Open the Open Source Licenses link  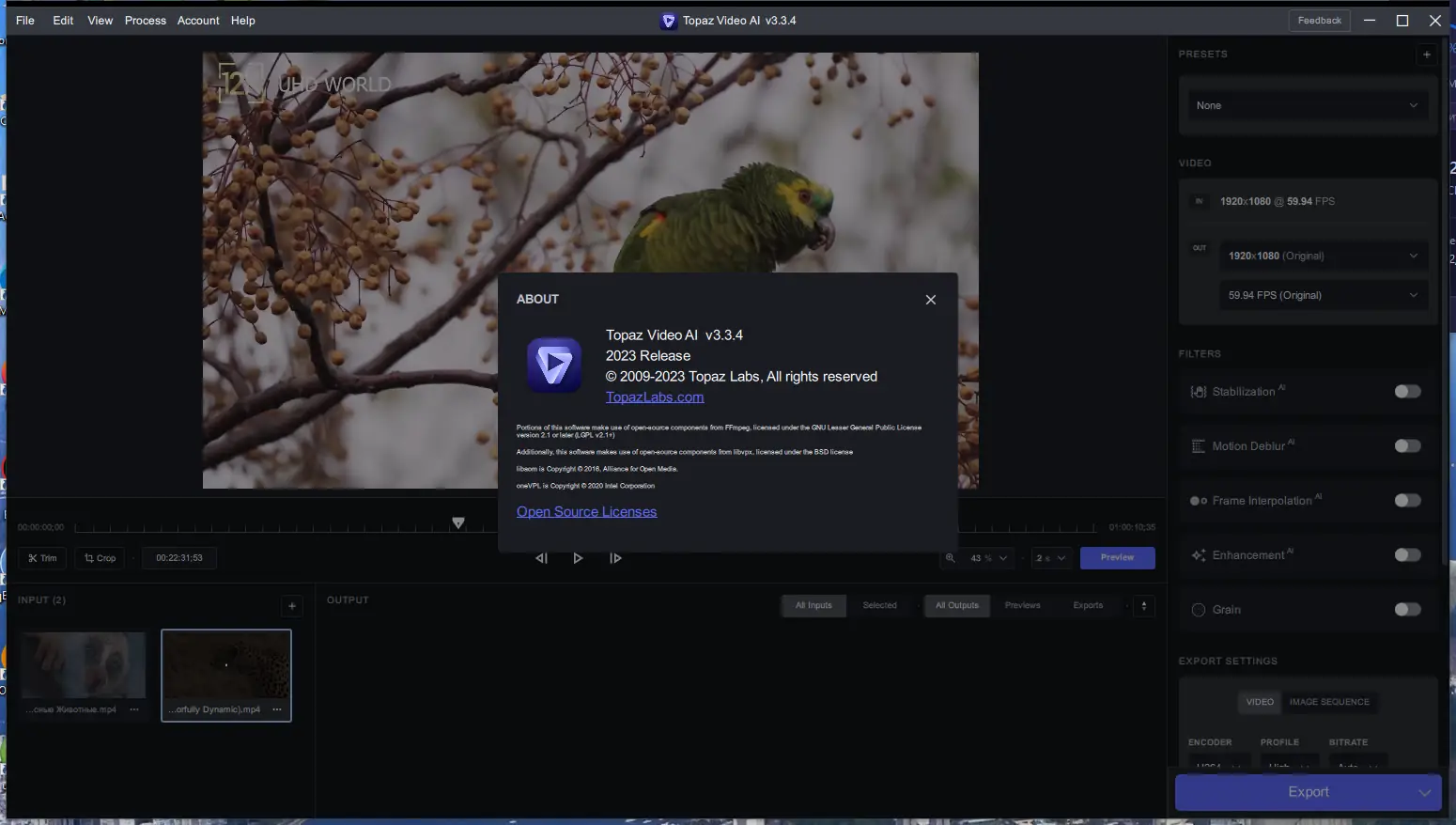pos(586,512)
